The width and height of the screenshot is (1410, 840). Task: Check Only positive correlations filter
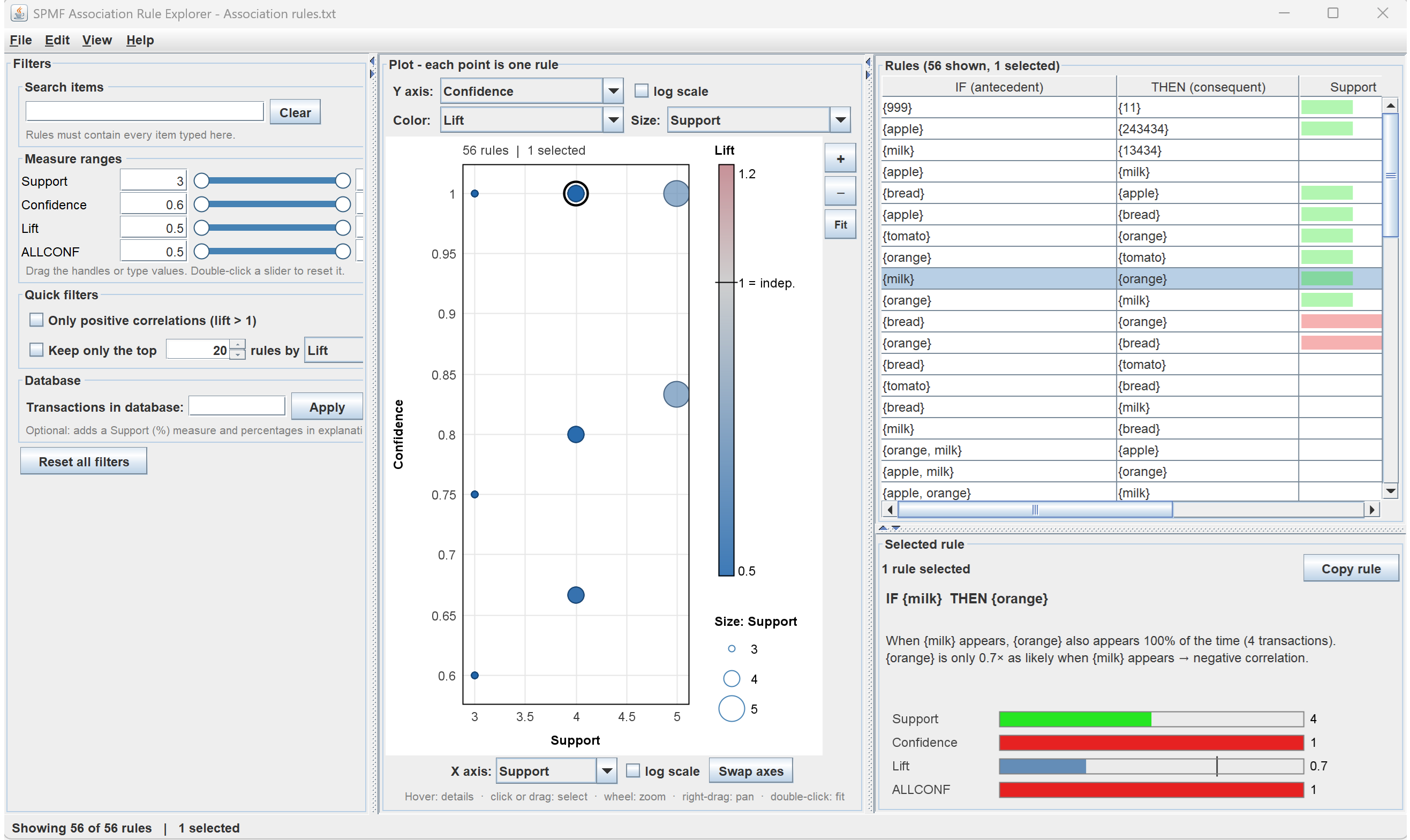point(36,320)
